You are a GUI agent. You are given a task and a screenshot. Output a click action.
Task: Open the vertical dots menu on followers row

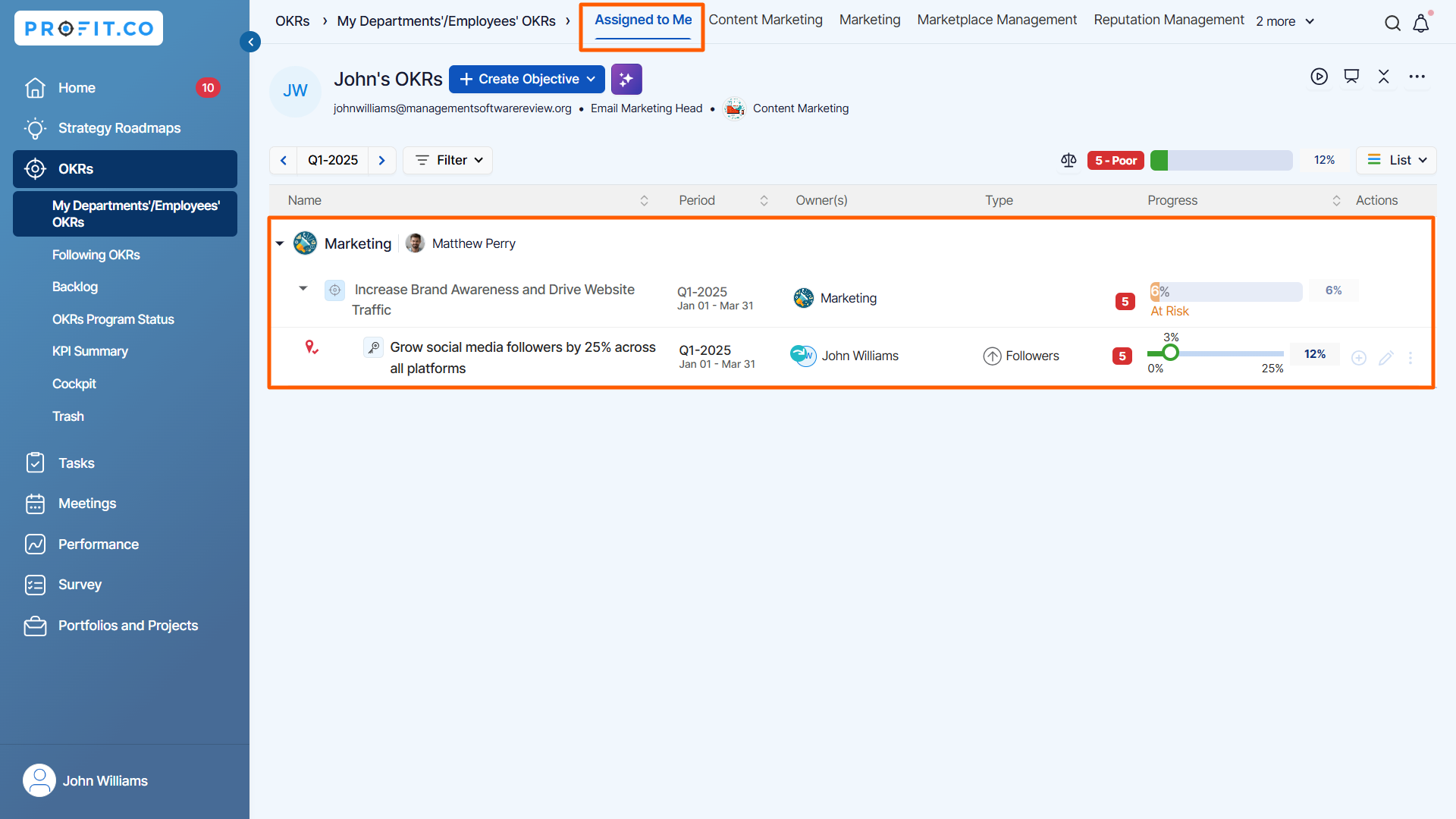point(1410,358)
